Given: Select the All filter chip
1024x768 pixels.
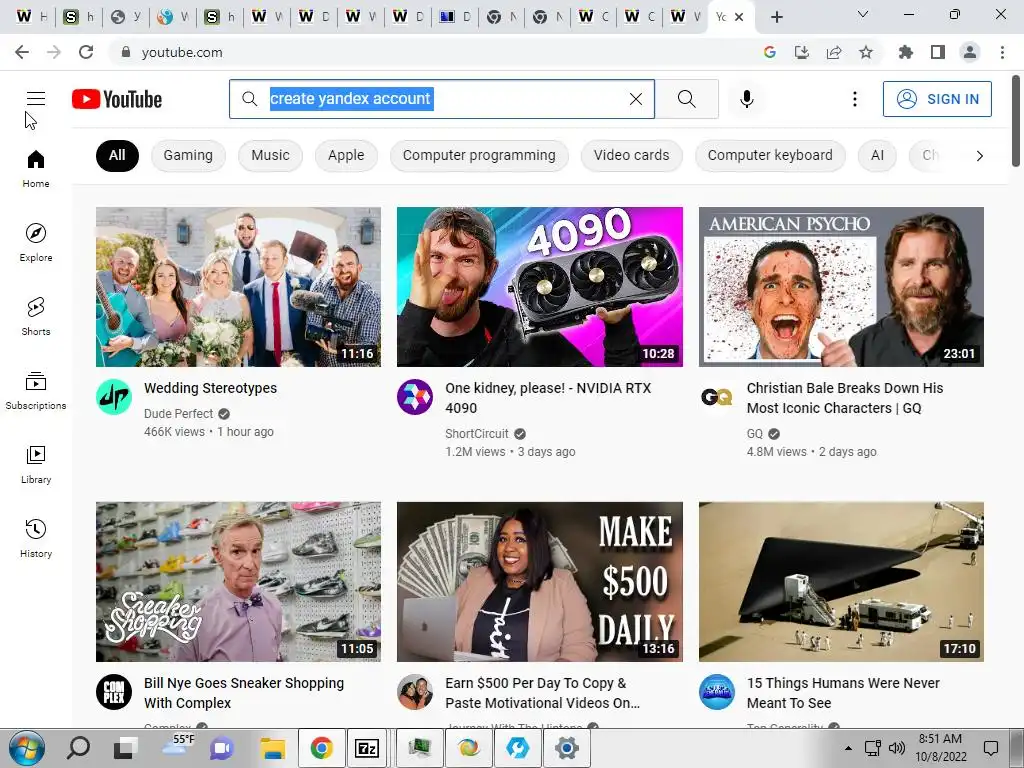Looking at the screenshot, I should pos(117,155).
